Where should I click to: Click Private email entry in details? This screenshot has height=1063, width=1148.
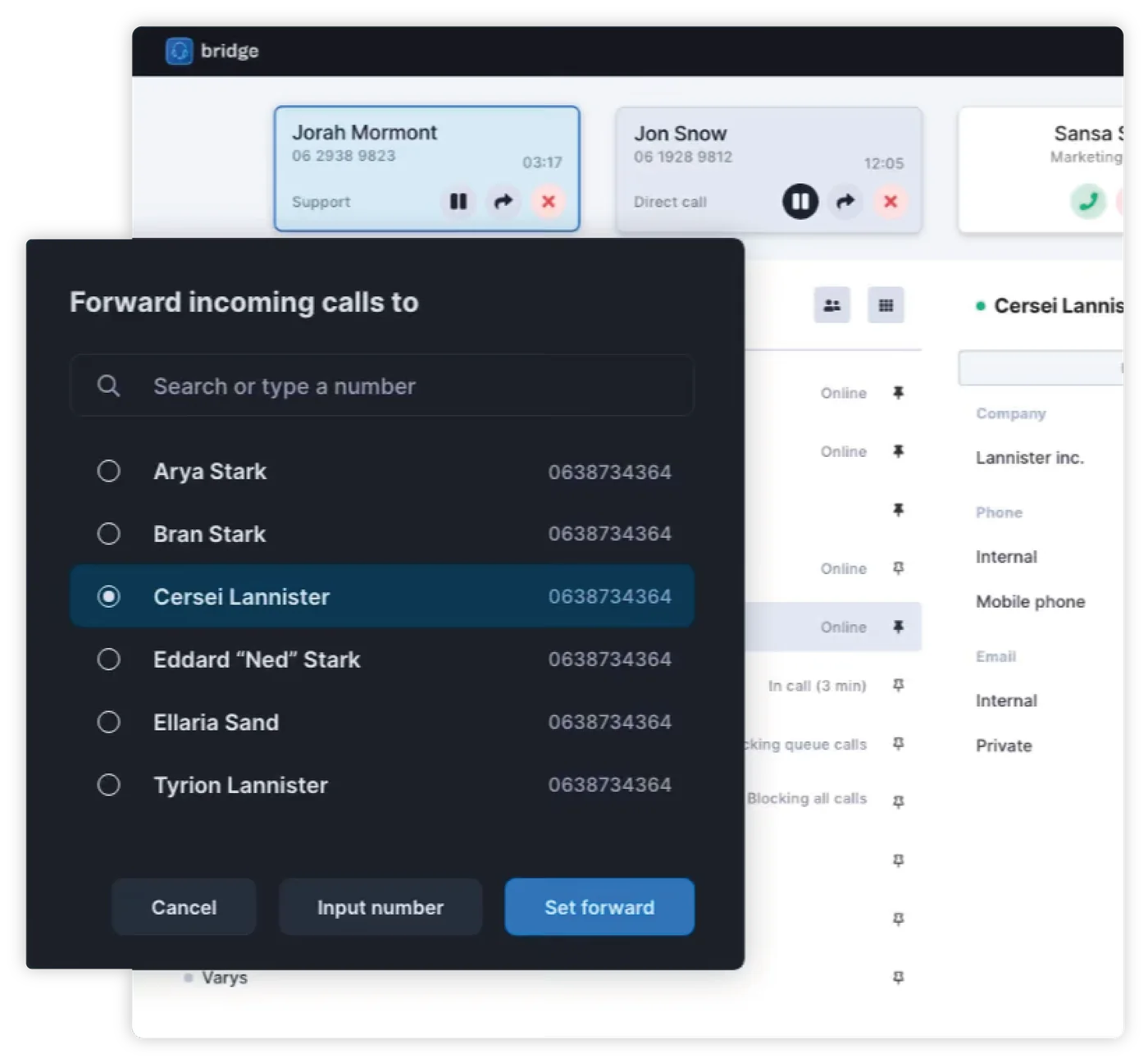click(1004, 746)
